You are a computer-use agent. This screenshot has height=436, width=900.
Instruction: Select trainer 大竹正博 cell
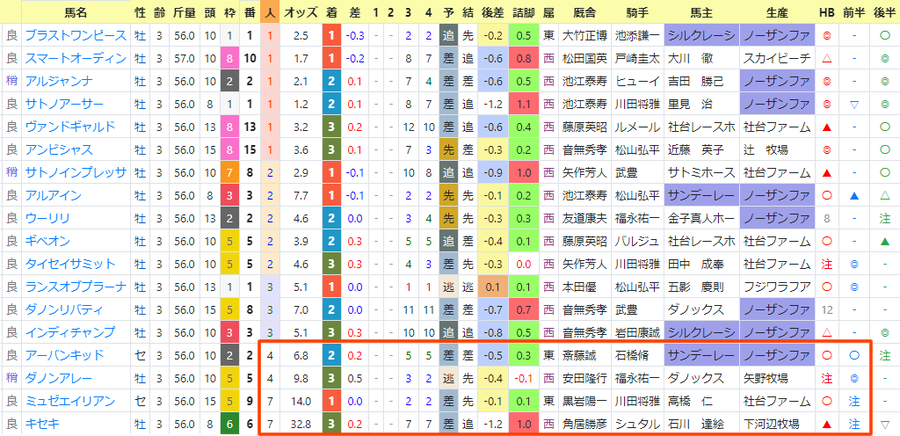click(x=584, y=36)
